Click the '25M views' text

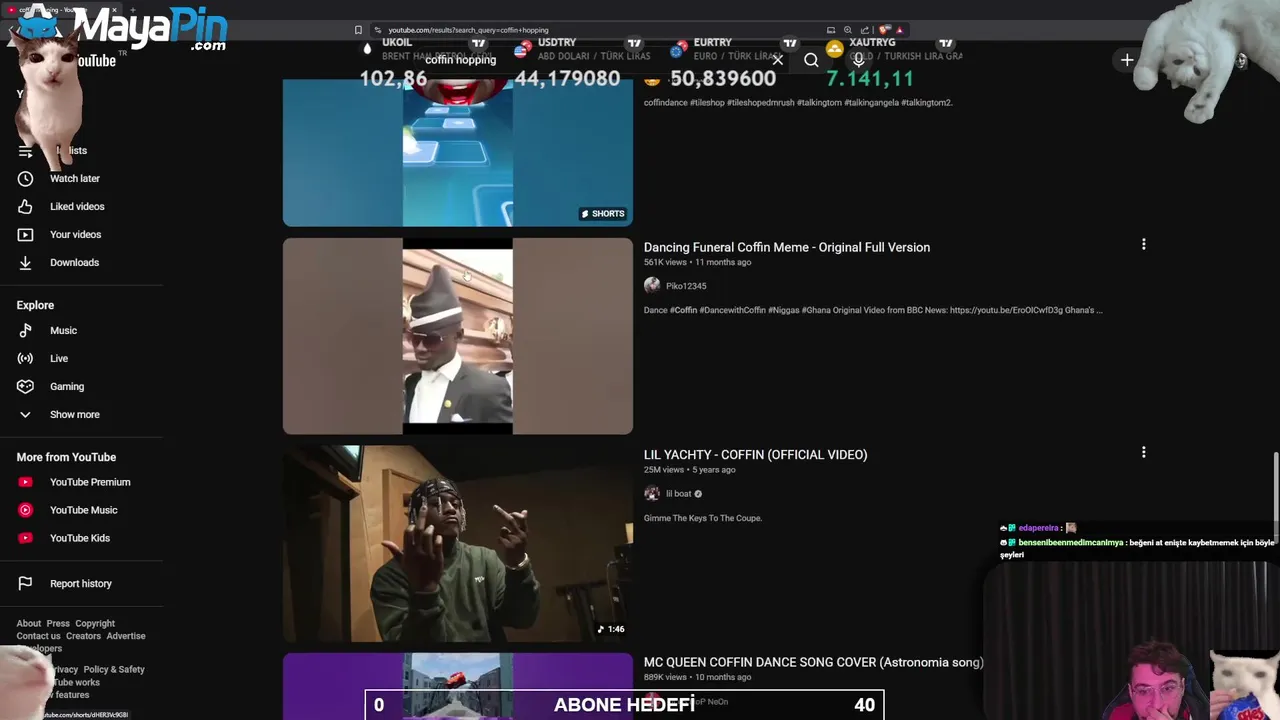[664, 470]
